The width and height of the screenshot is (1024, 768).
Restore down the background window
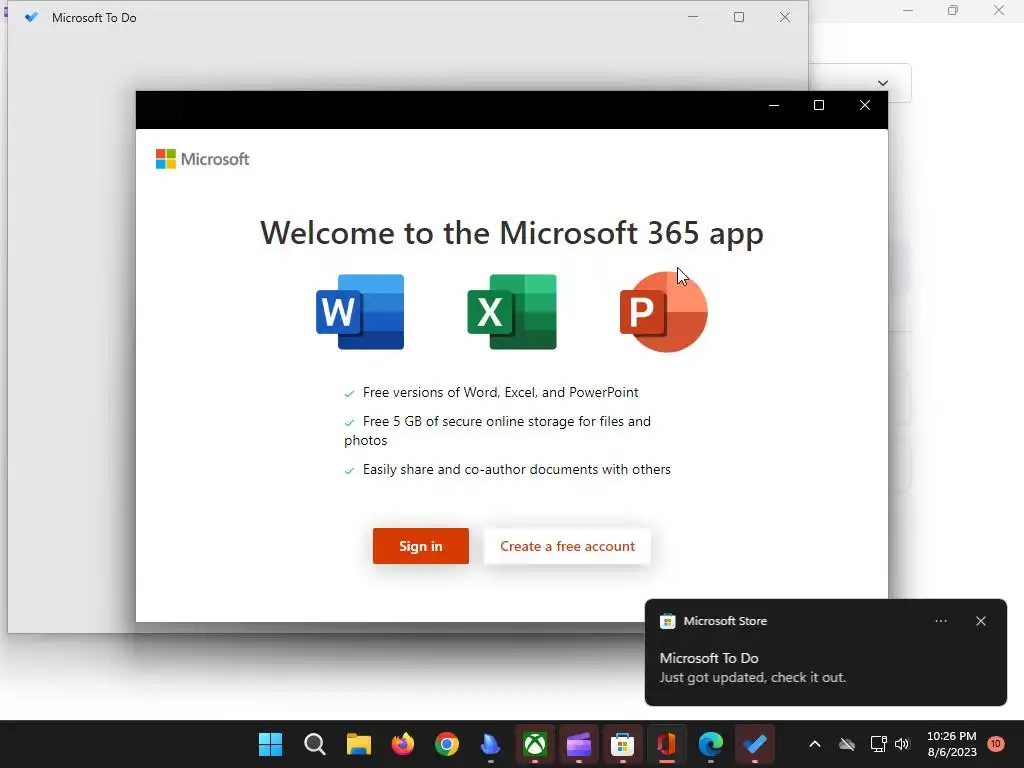click(953, 10)
